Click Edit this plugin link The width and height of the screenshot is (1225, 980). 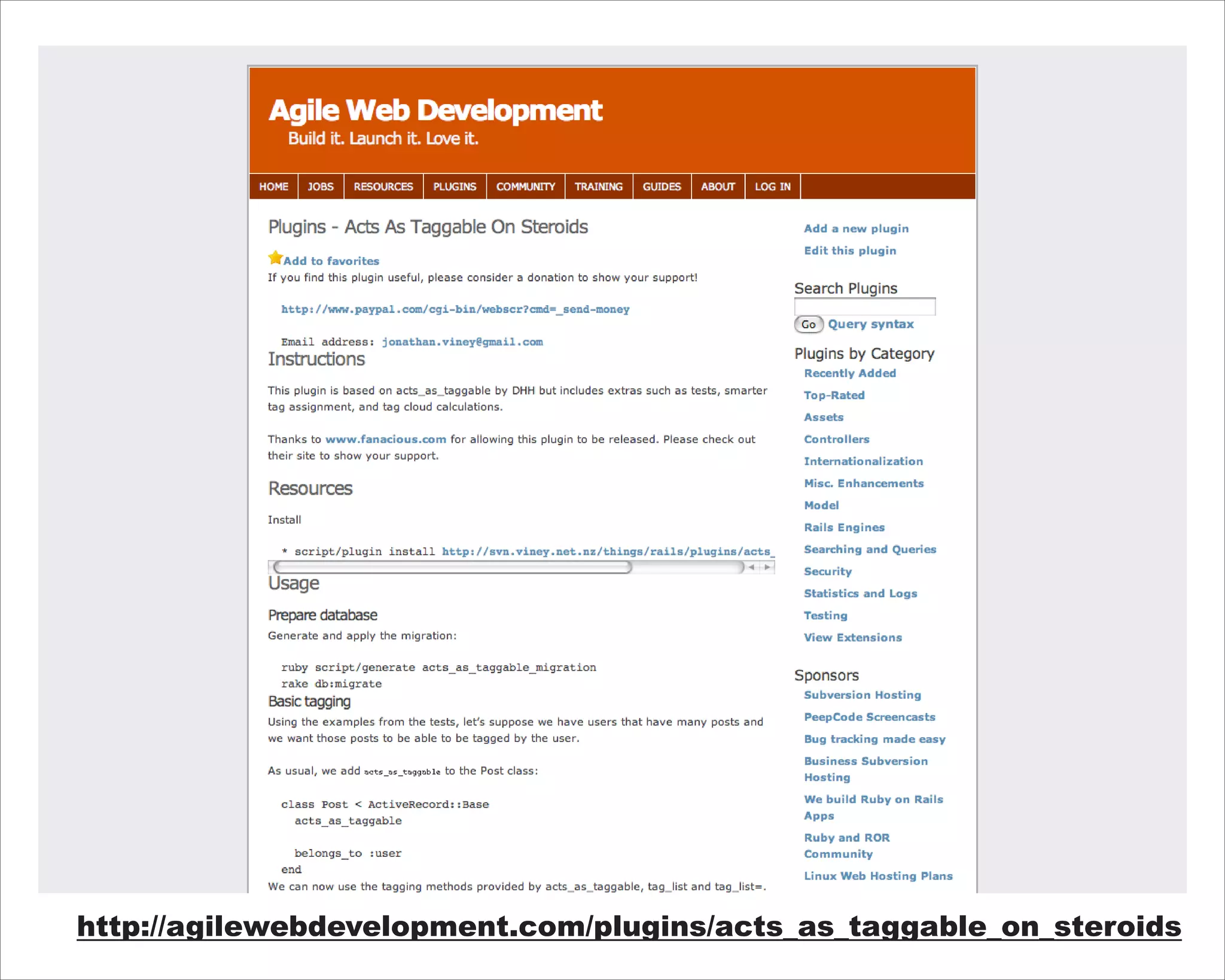[850, 251]
